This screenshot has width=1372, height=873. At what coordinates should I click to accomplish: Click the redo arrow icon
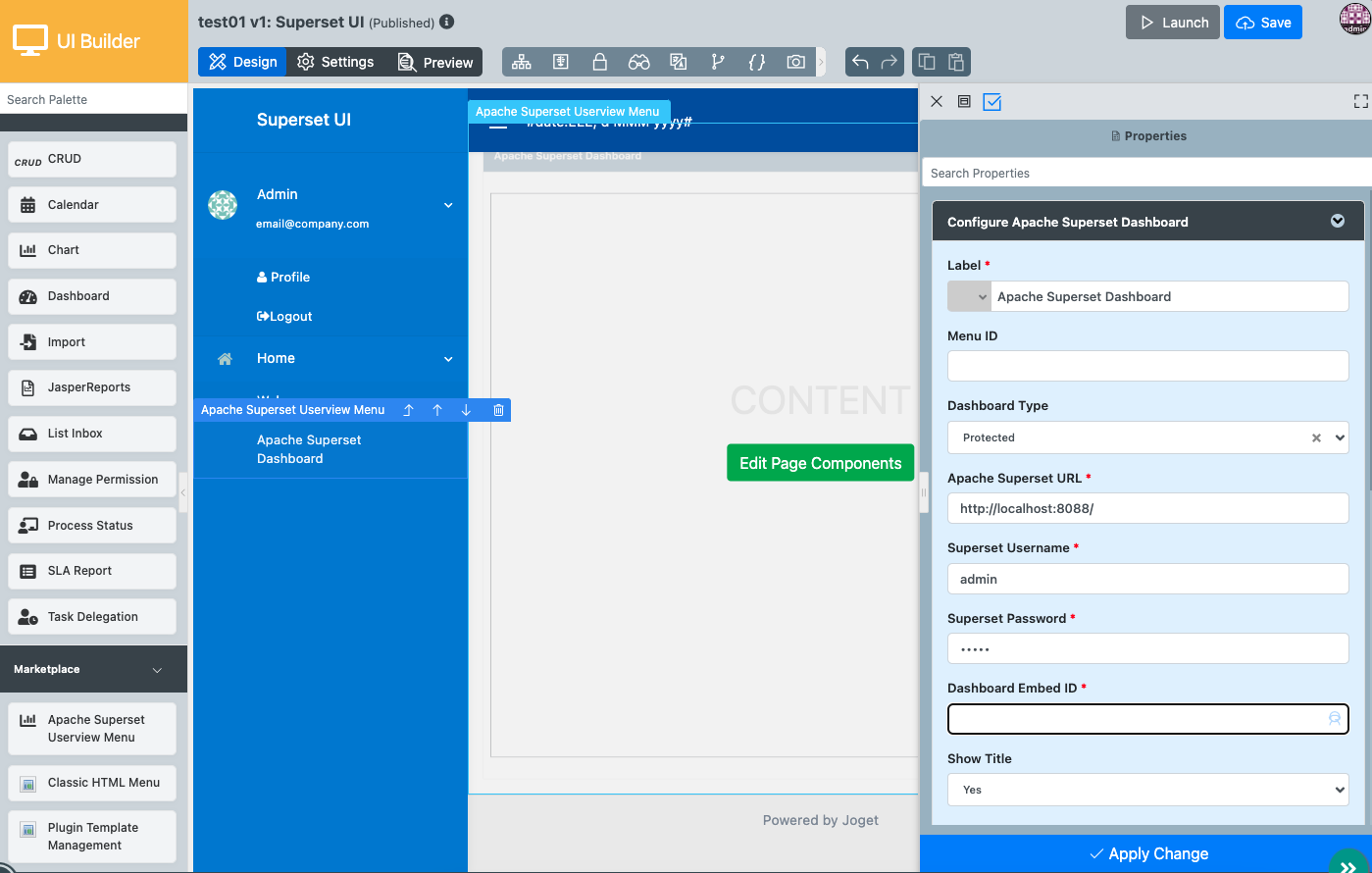tap(889, 62)
